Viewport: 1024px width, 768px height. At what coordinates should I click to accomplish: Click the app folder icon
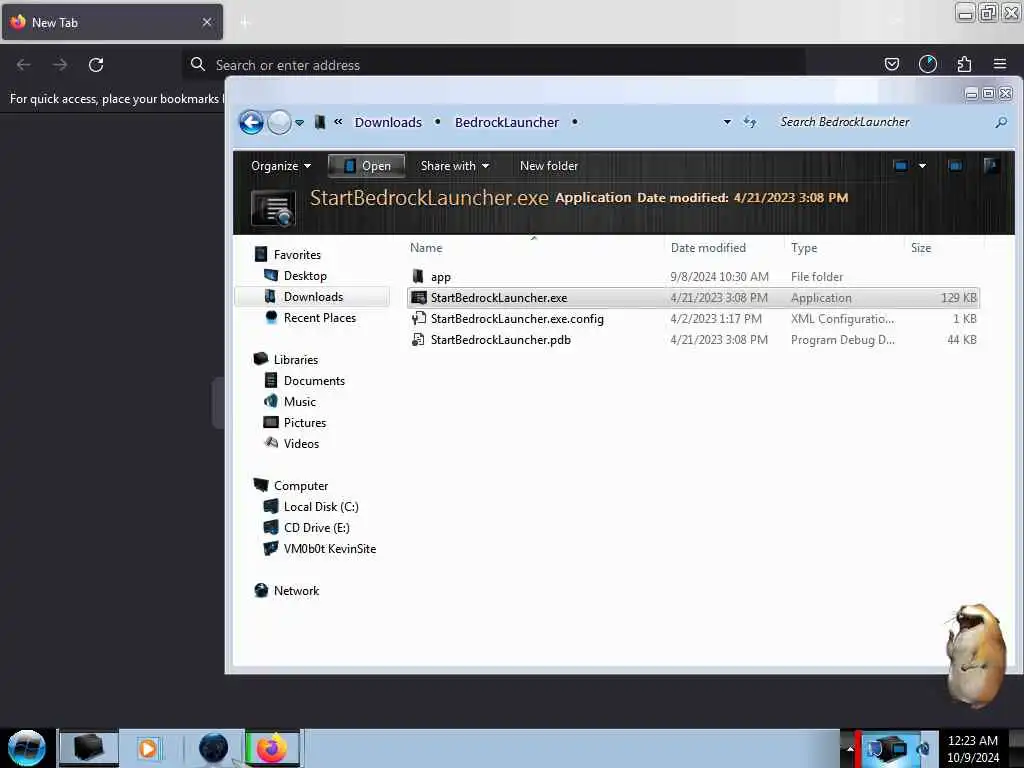[418, 276]
